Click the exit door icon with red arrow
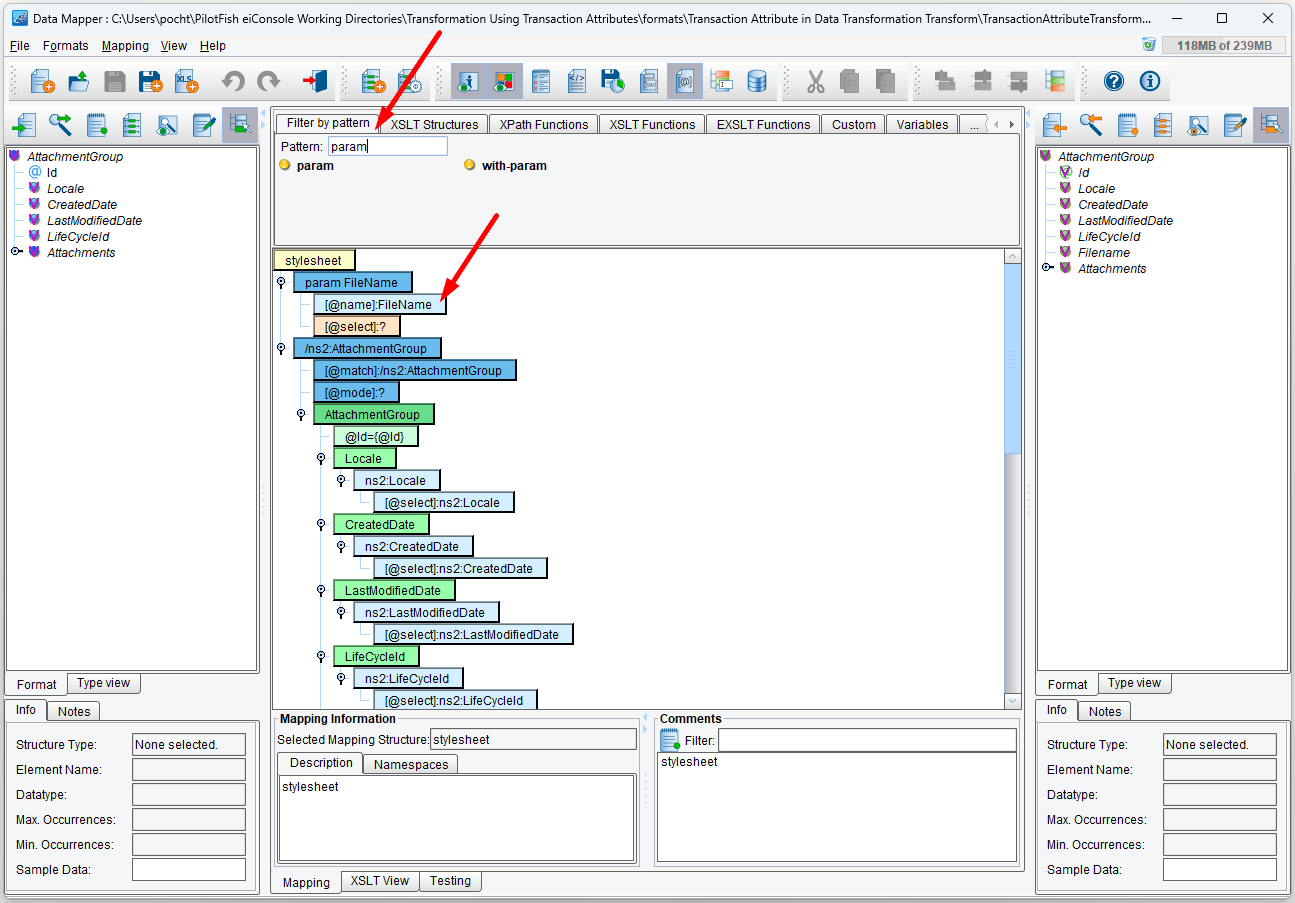The image size is (1295, 903). tap(314, 81)
